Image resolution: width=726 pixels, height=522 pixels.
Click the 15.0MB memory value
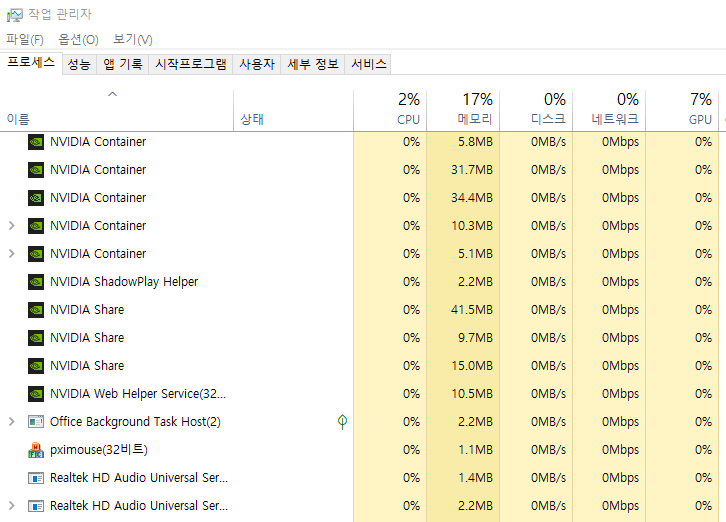pos(472,366)
